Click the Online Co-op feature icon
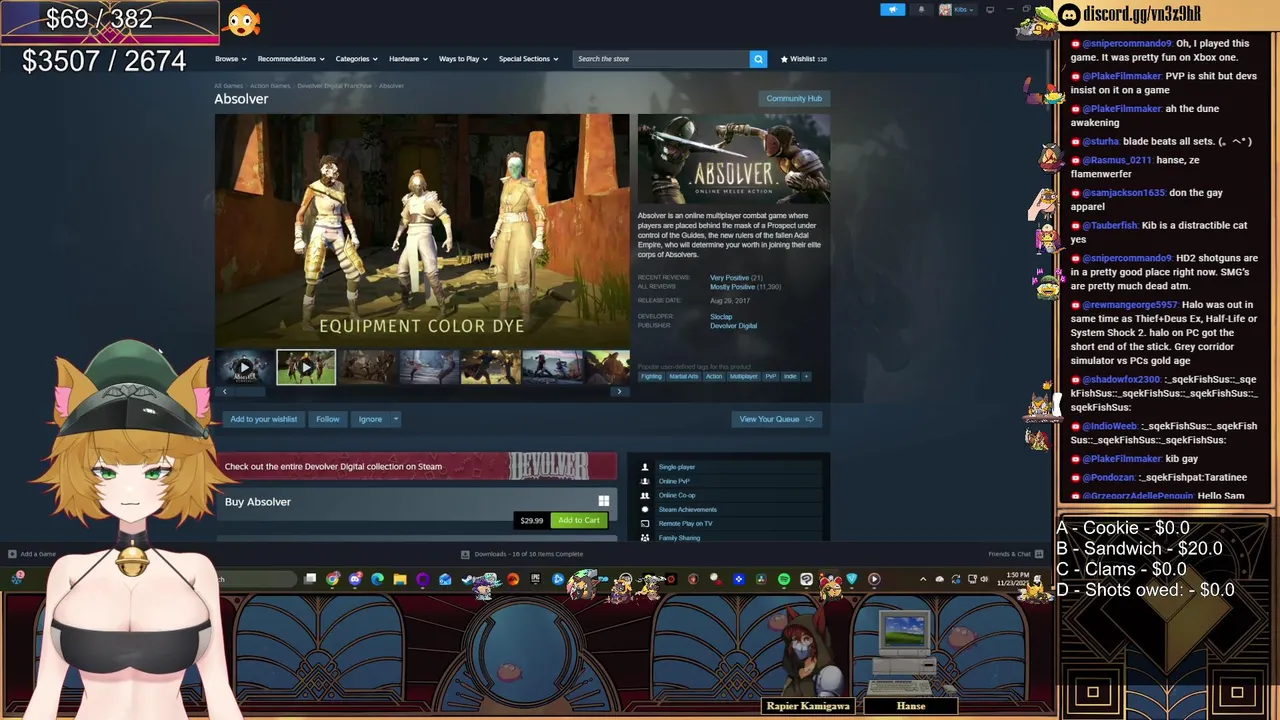1280x720 pixels. (x=645, y=495)
